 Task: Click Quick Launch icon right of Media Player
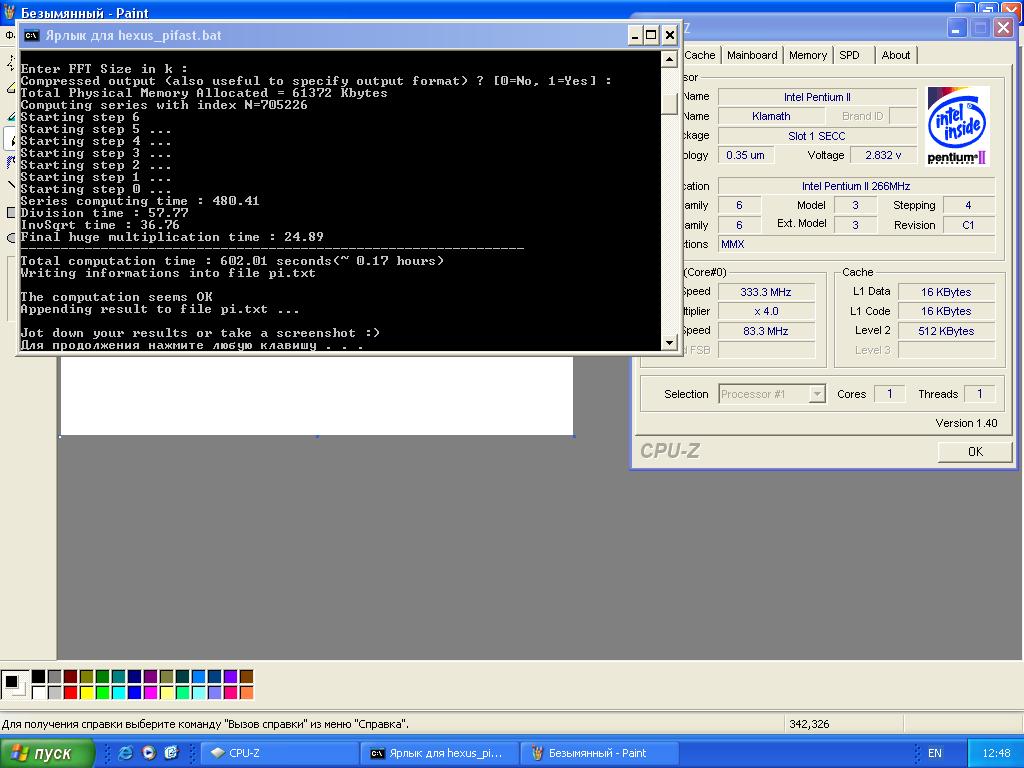[171, 753]
